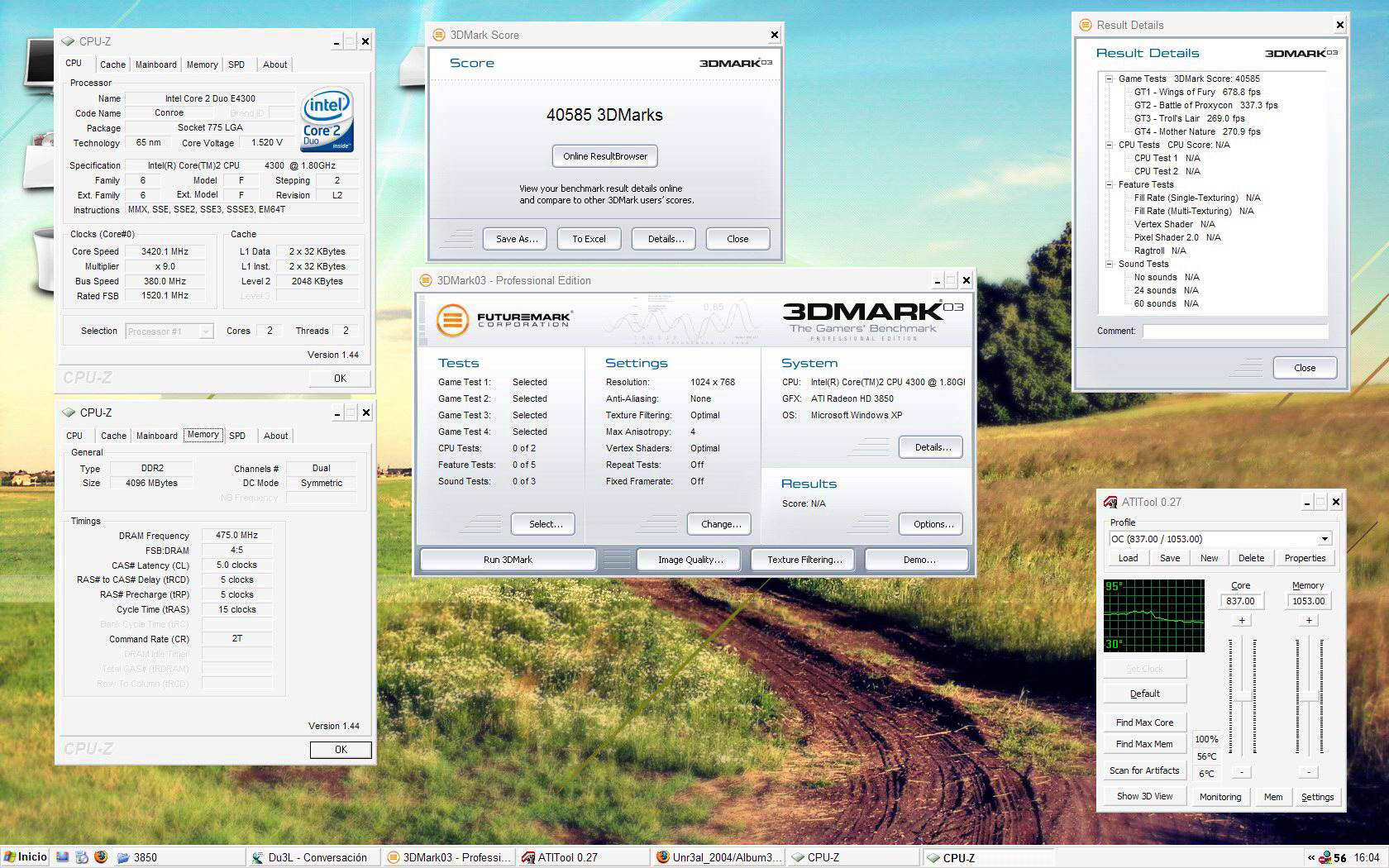This screenshot has width=1389, height=868.
Task: Click Firefox icon in the quick launch bar
Action: pos(101,857)
